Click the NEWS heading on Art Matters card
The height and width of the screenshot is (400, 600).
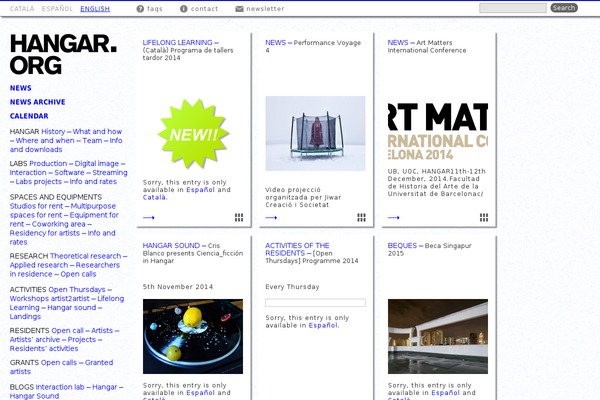[x=398, y=42]
